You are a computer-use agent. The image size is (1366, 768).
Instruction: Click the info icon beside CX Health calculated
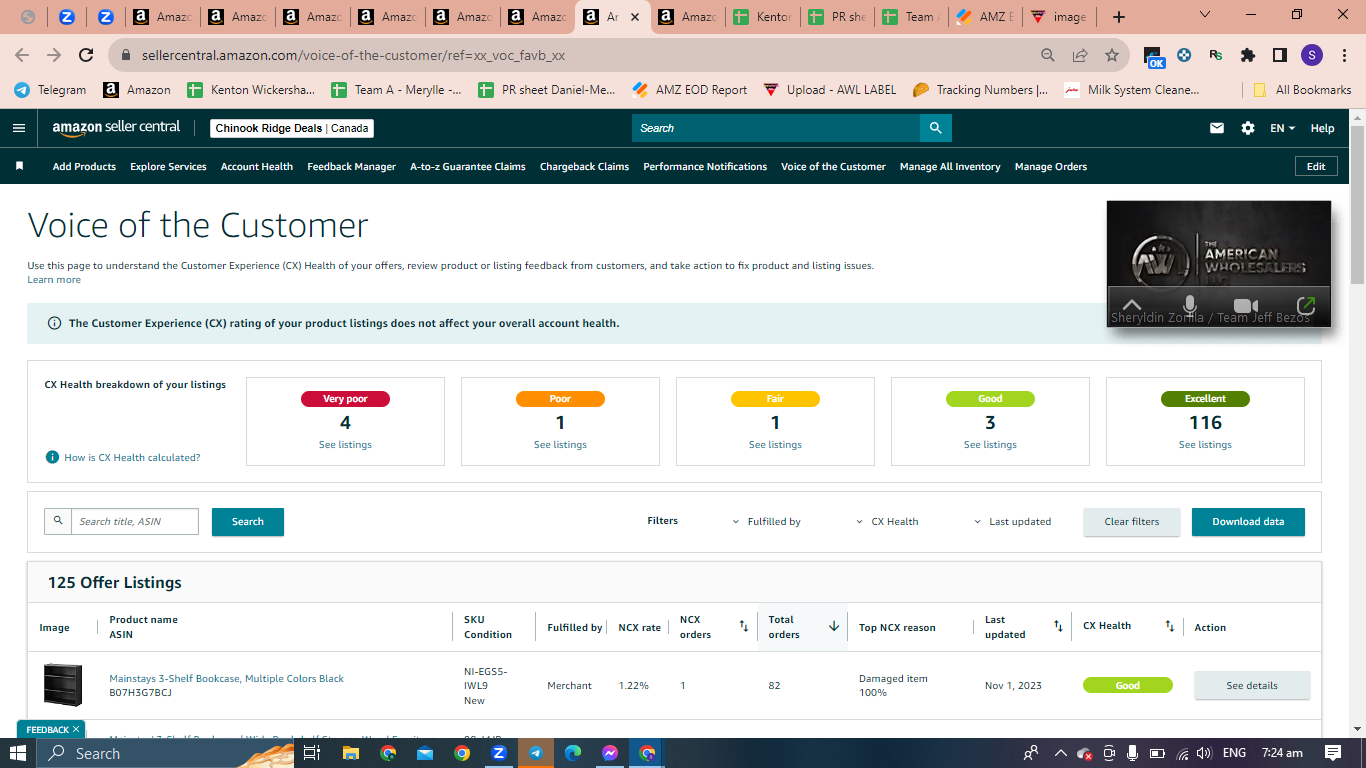[52, 457]
